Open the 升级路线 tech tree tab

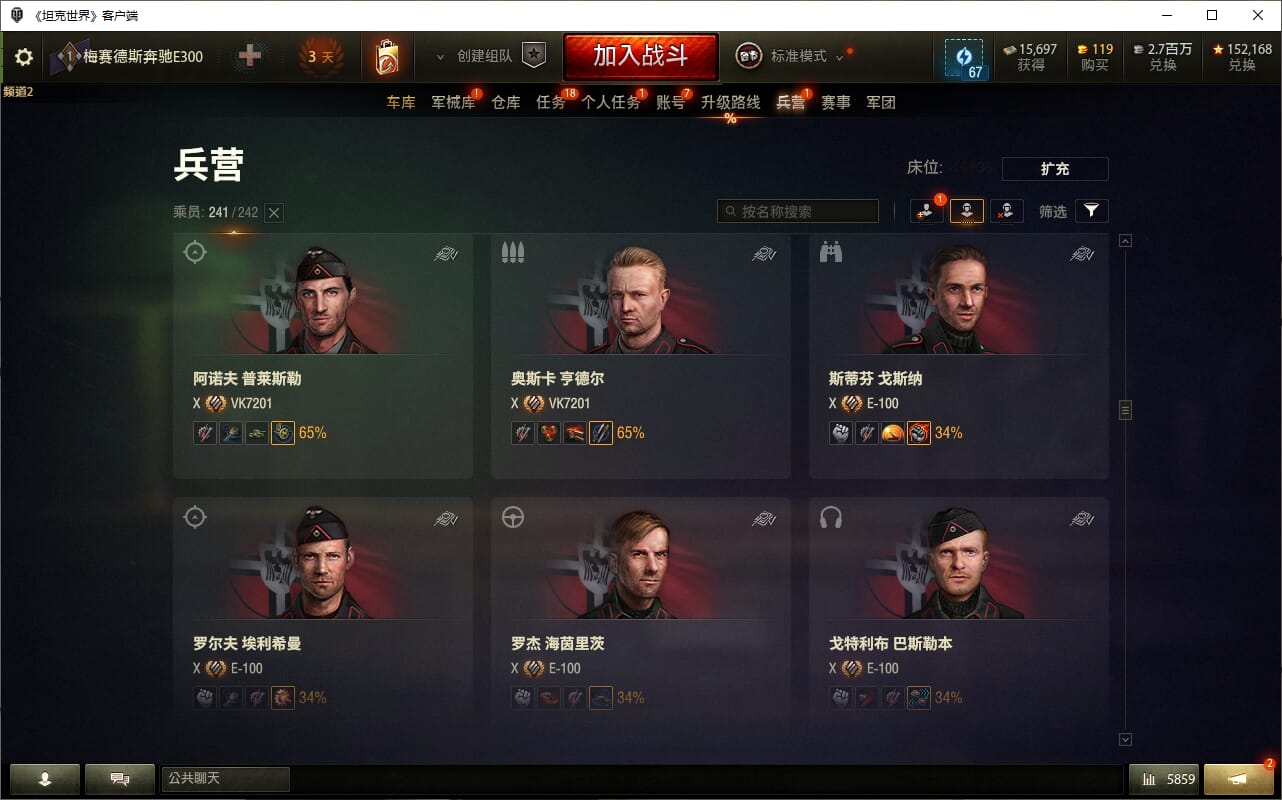pyautogui.click(x=730, y=102)
